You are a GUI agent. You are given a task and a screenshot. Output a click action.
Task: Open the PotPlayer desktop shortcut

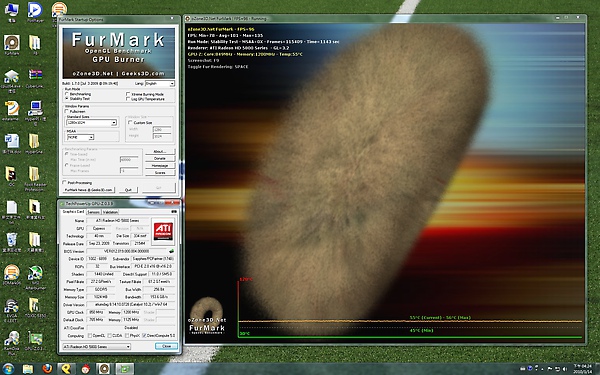pos(35,11)
